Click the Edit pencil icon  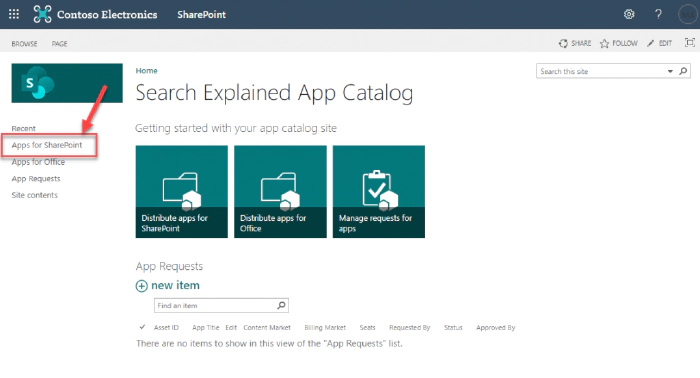click(650, 43)
